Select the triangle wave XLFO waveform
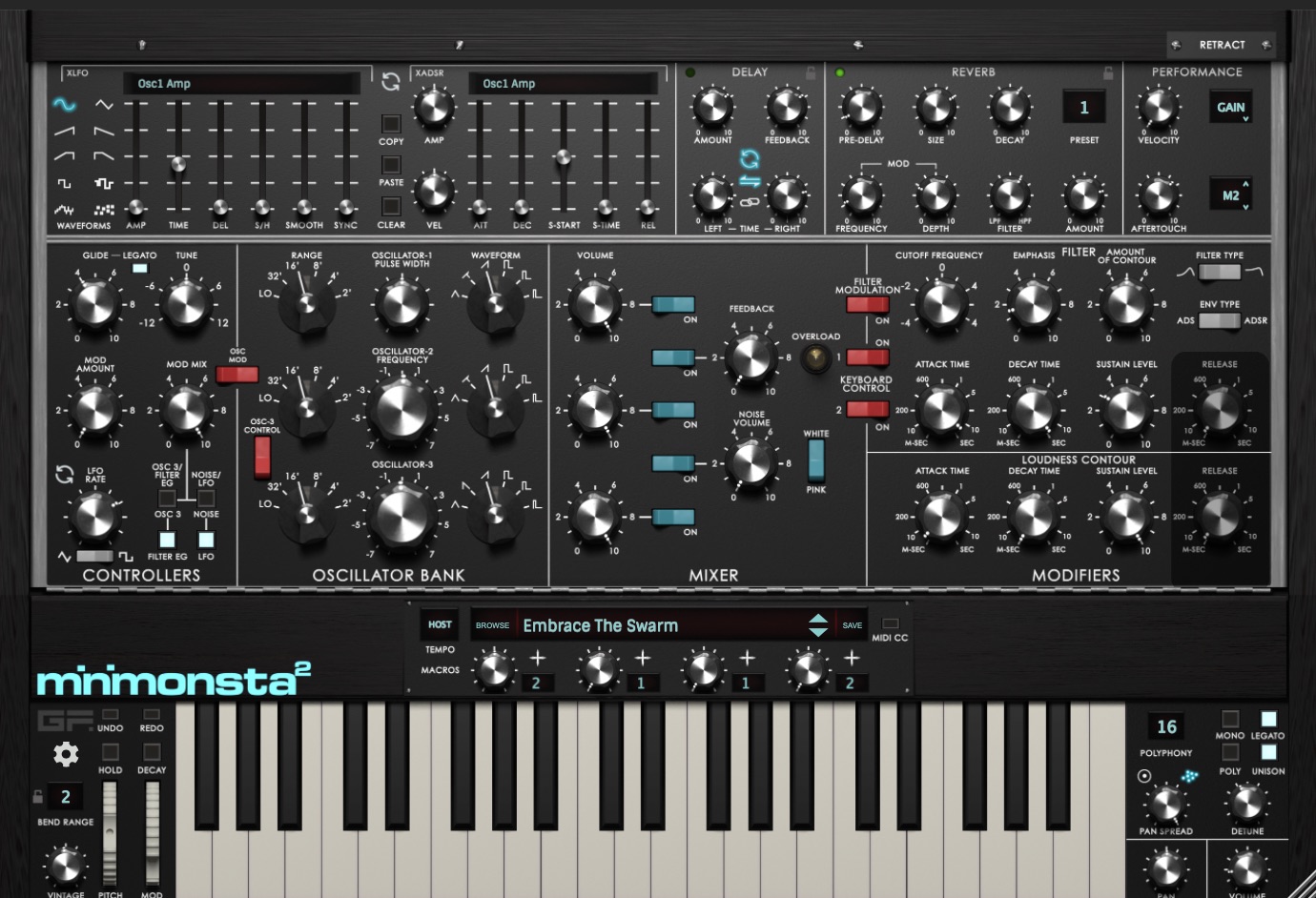Image resolution: width=1316 pixels, height=898 pixels. pos(104,105)
